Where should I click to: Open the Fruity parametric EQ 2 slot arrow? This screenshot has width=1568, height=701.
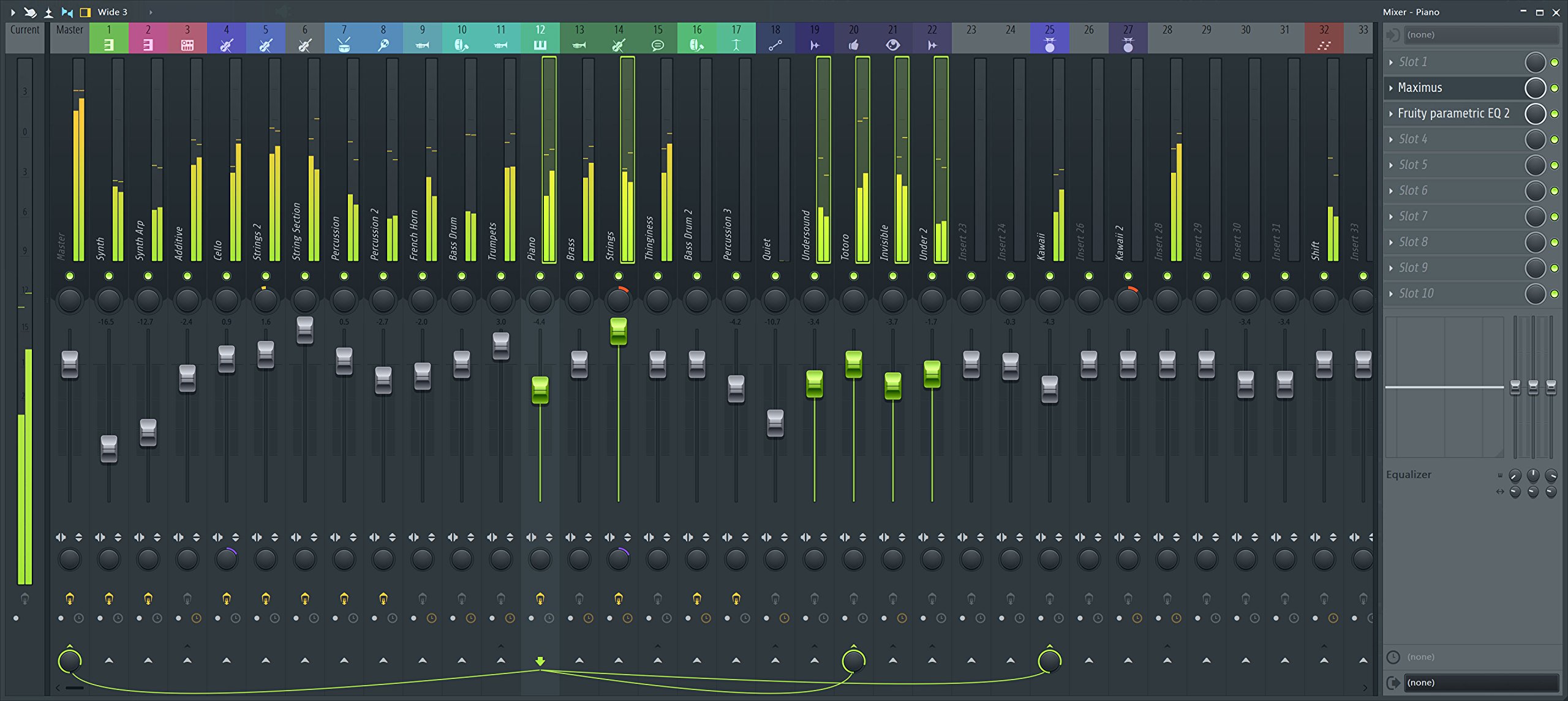[x=1391, y=114]
